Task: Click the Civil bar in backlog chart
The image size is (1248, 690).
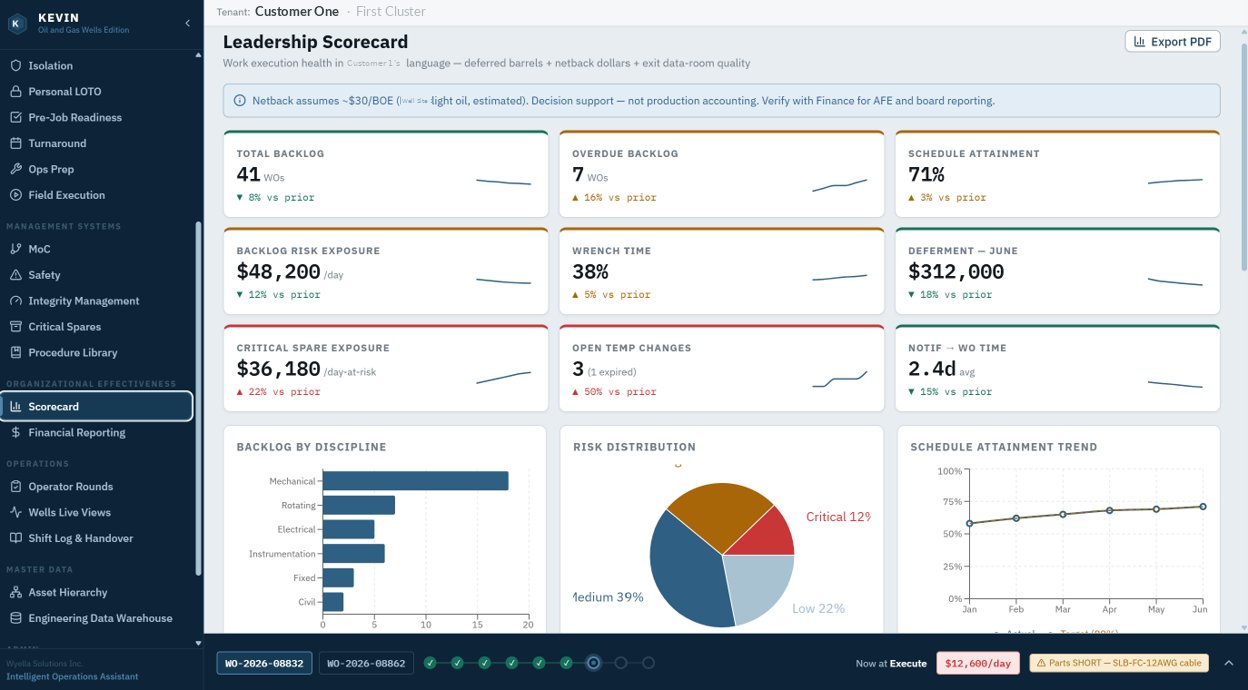Action: [x=333, y=602]
